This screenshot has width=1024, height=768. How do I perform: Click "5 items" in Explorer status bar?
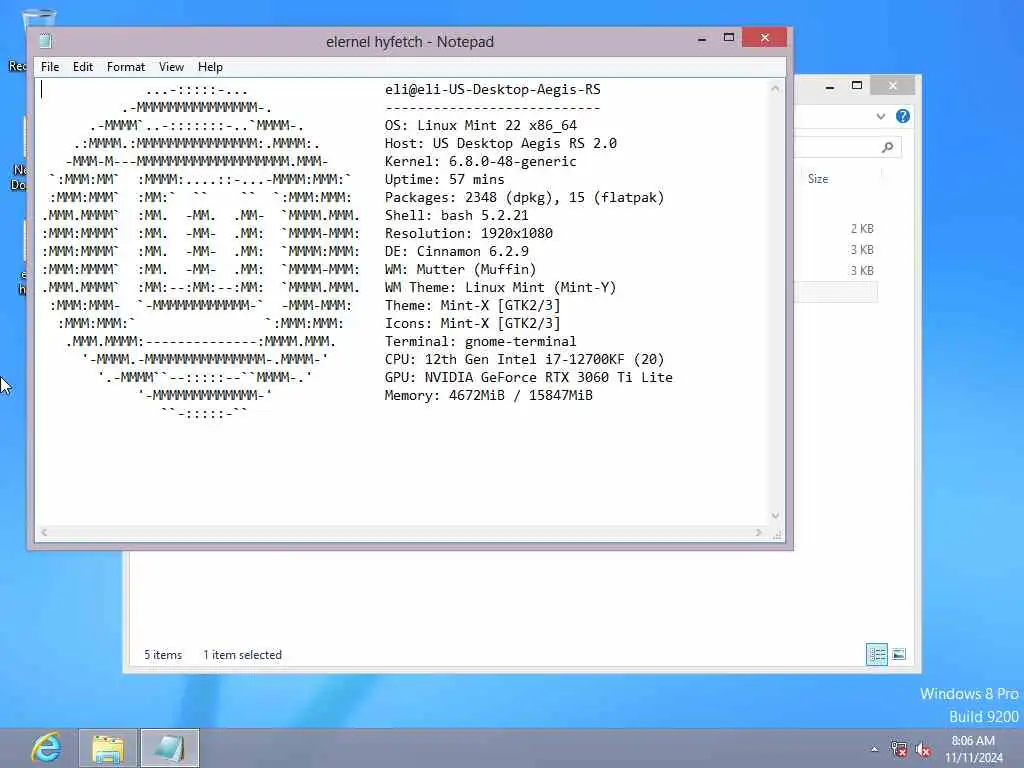click(163, 654)
